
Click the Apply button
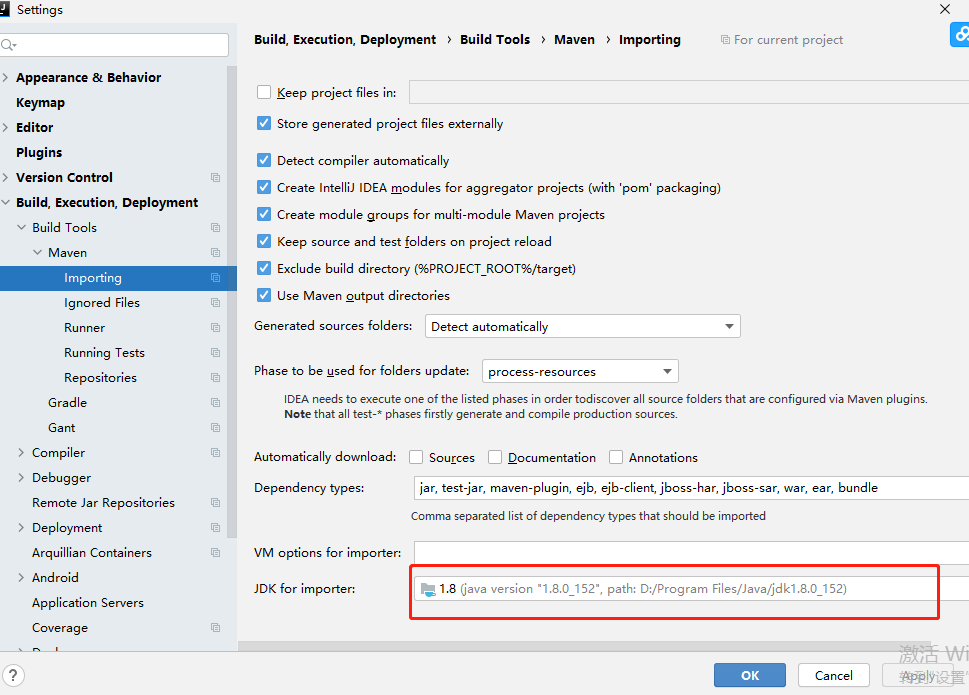coord(918,675)
